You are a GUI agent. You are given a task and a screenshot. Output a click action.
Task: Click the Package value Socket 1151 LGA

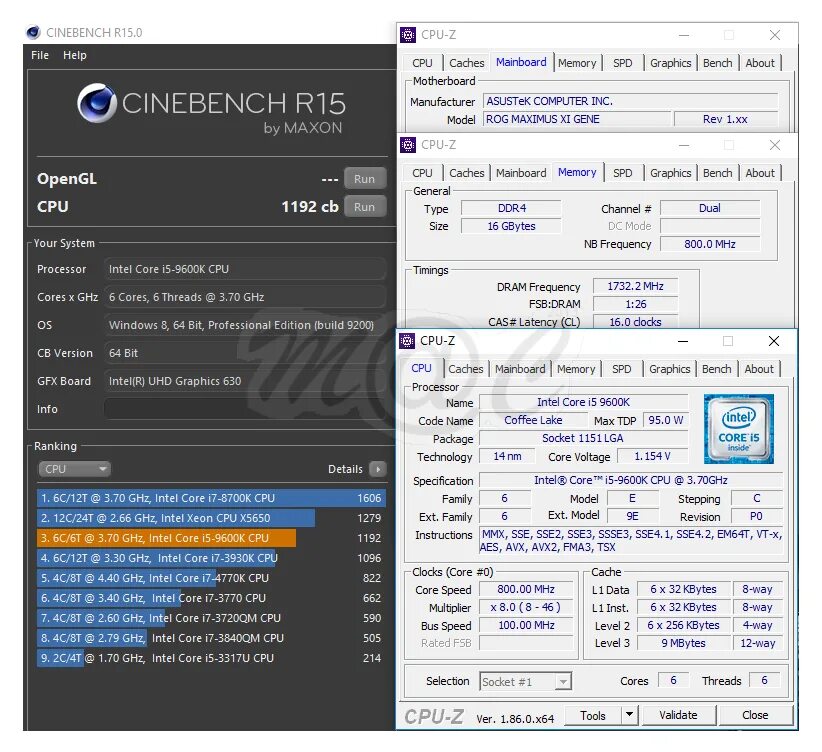coord(583,438)
